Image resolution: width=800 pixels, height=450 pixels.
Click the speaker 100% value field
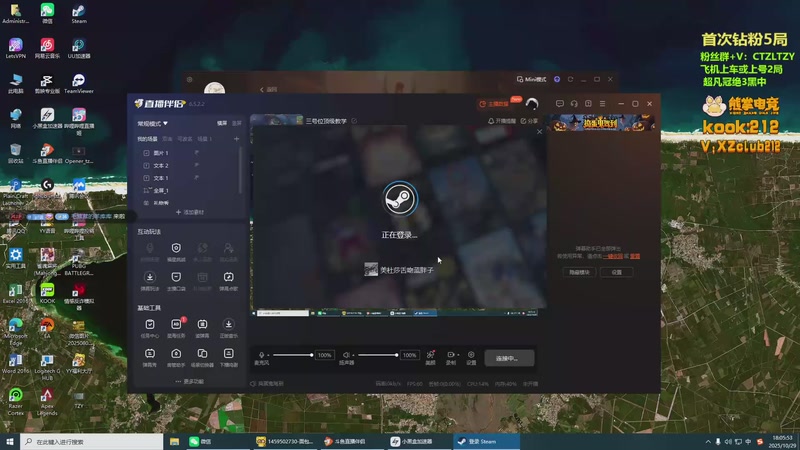point(409,355)
